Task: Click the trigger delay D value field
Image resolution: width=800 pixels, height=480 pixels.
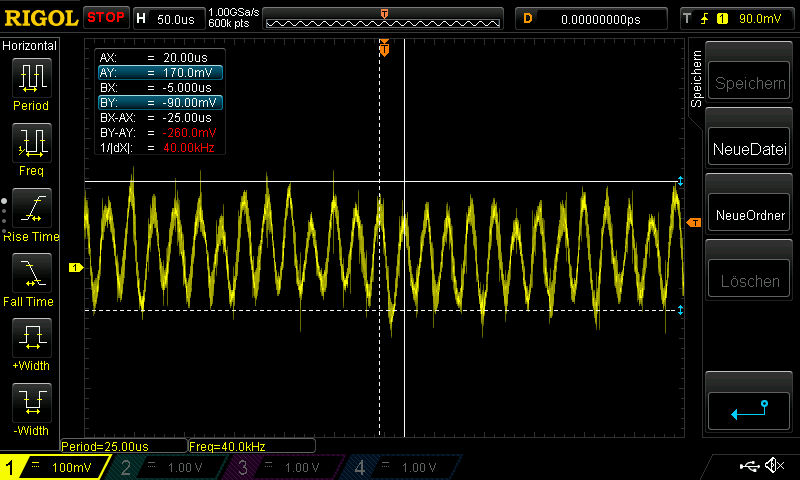Action: coord(592,19)
